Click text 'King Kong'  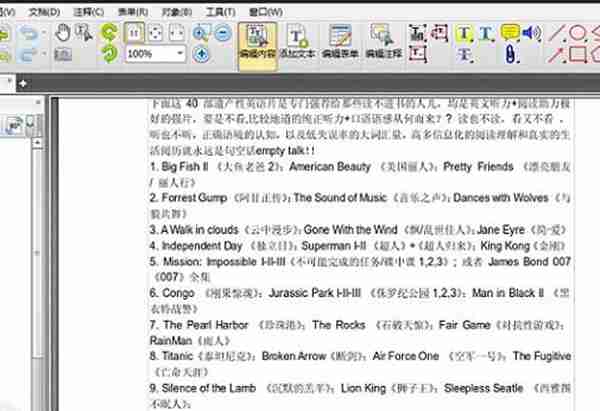pos(505,246)
